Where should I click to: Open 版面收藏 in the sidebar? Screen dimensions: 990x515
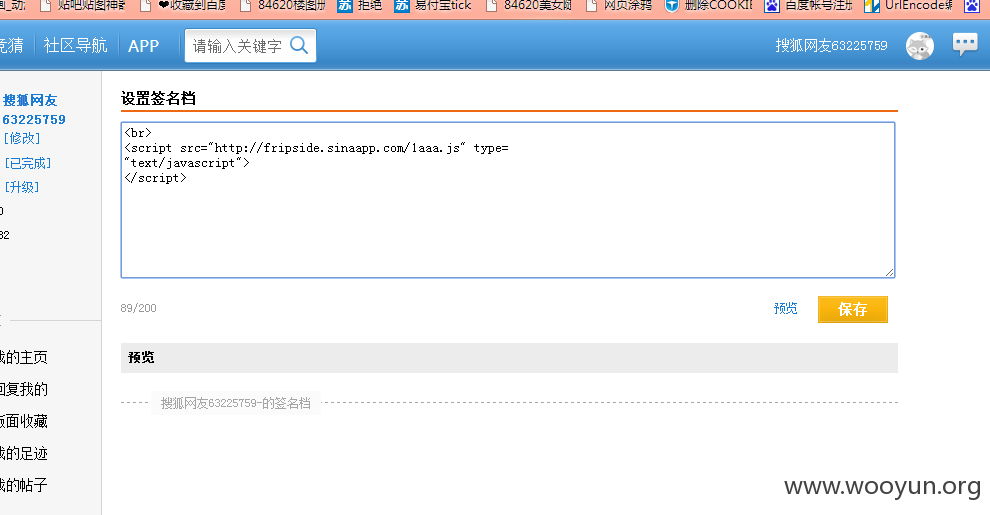pos(23,421)
